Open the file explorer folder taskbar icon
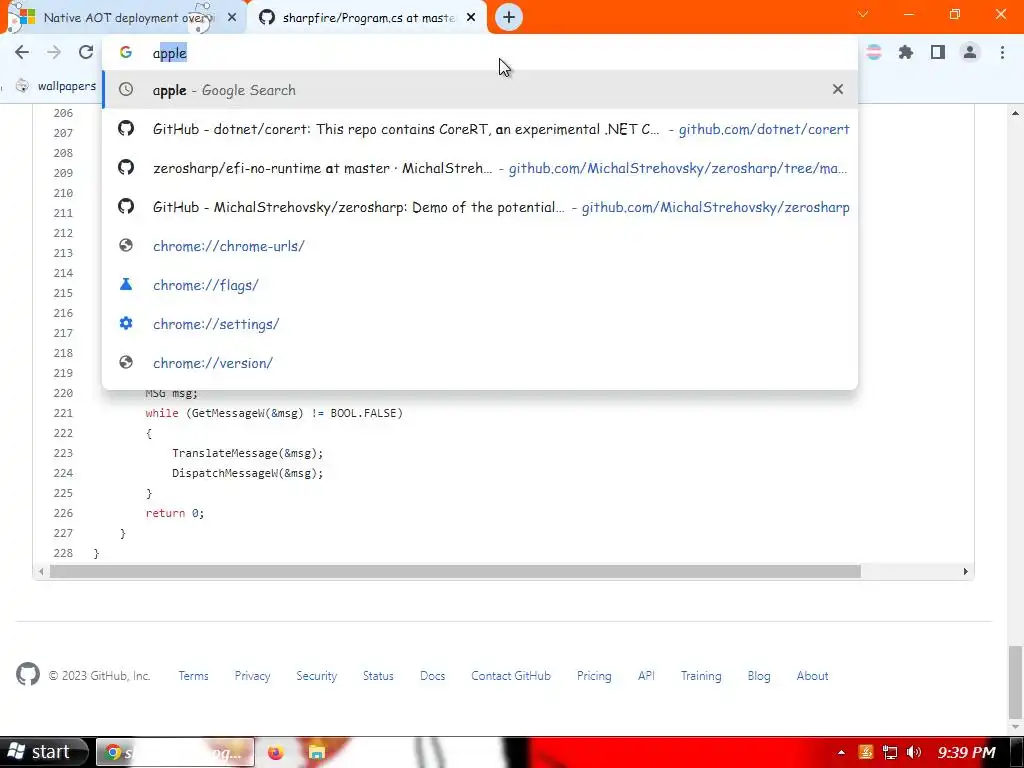 coord(317,752)
